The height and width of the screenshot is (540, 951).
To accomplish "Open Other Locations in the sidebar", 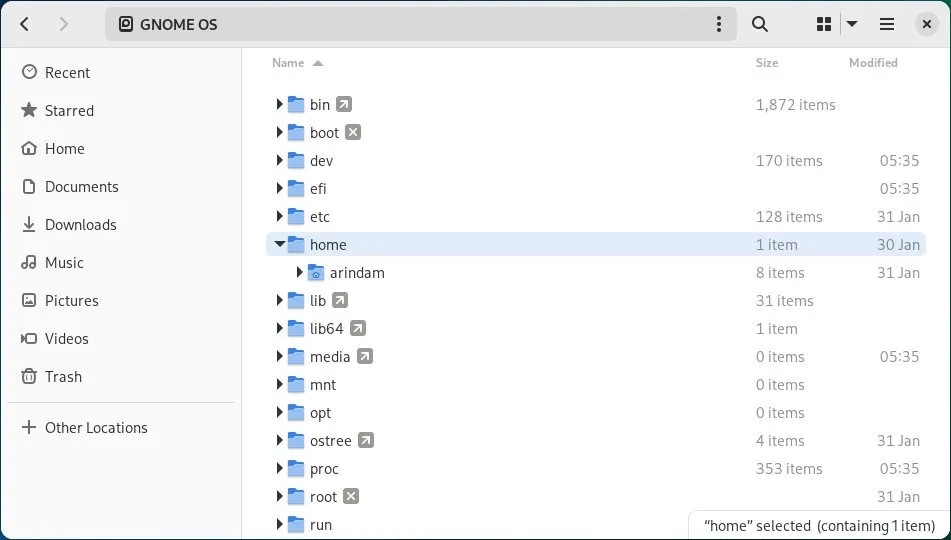I will tap(96, 428).
